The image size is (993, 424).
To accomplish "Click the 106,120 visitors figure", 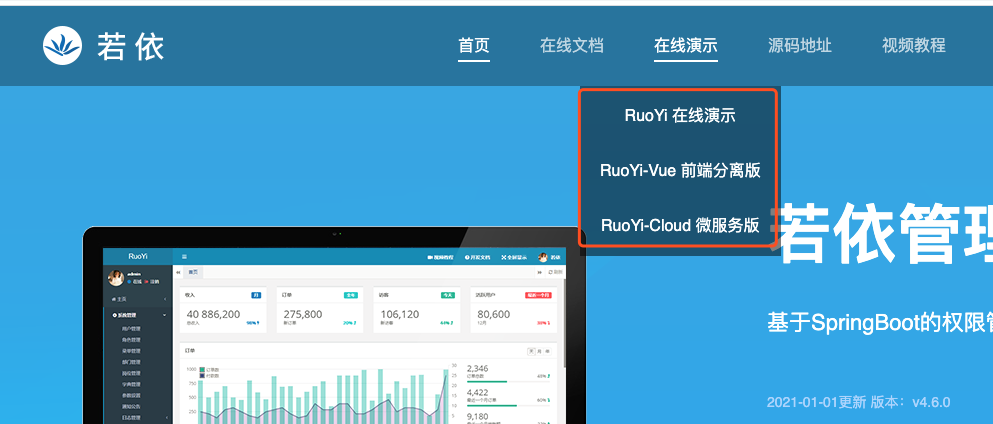I will click(x=400, y=314).
